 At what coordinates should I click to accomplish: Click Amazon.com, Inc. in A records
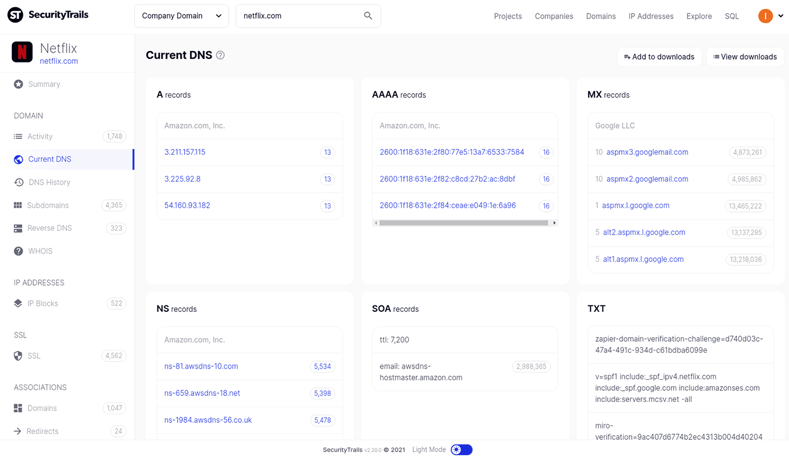(194, 125)
